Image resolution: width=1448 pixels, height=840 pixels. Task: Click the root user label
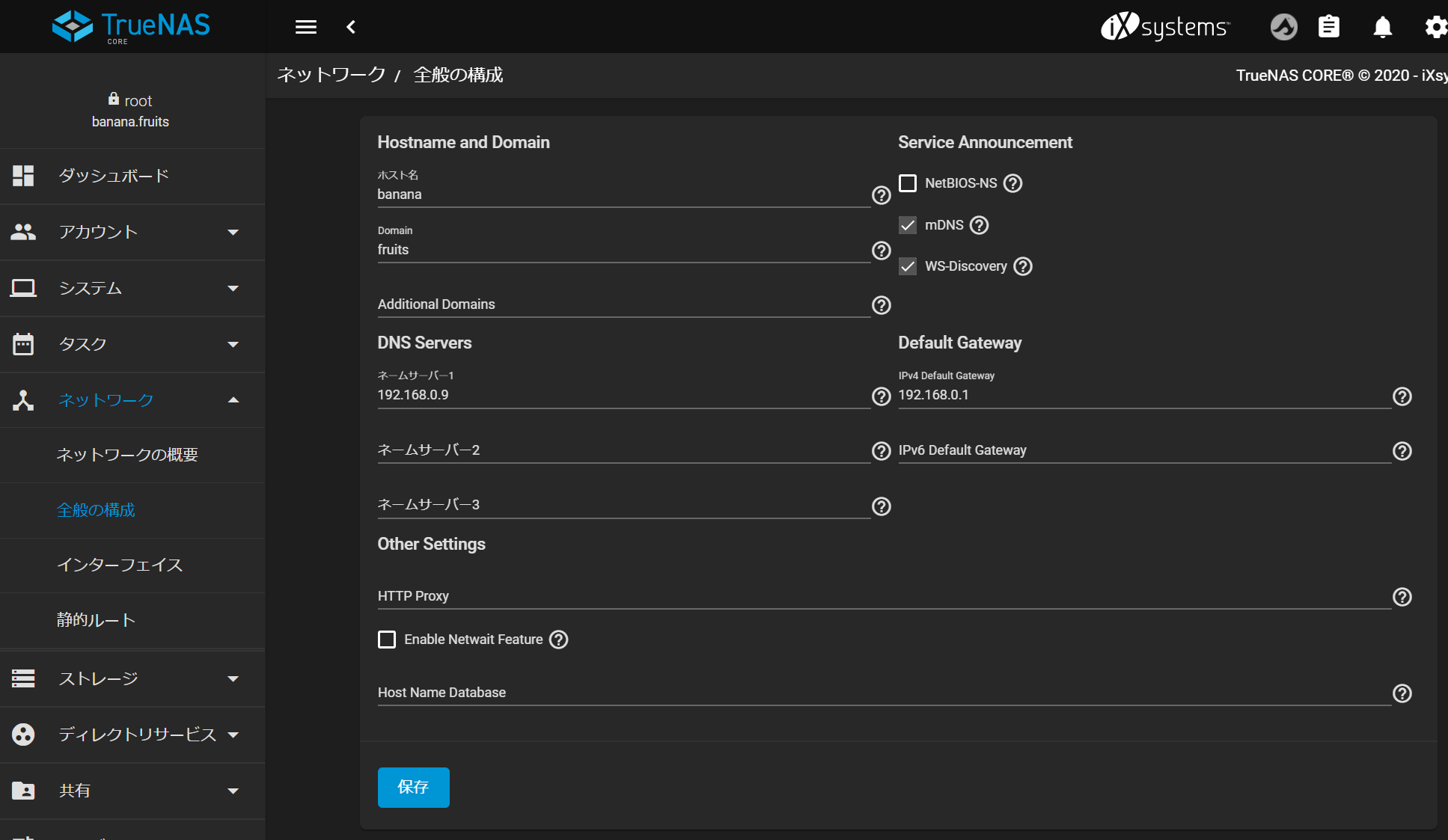(x=130, y=100)
